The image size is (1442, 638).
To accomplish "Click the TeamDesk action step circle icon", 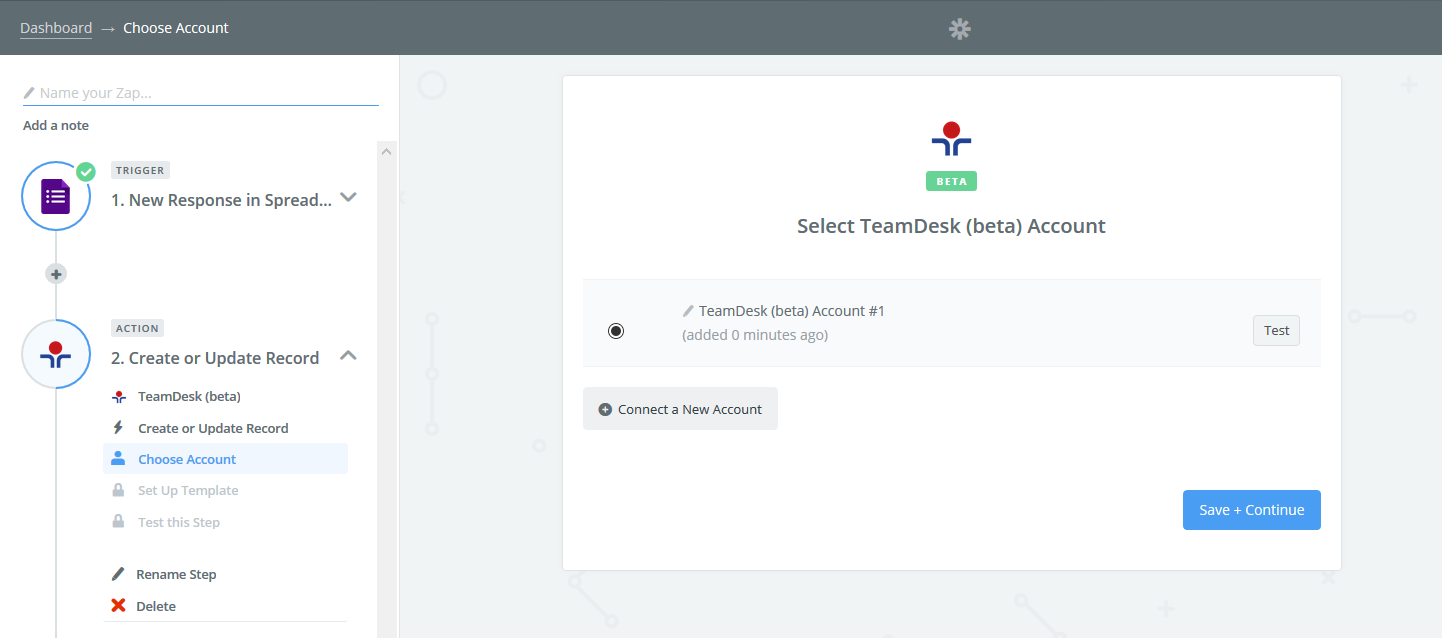I will tap(56, 354).
